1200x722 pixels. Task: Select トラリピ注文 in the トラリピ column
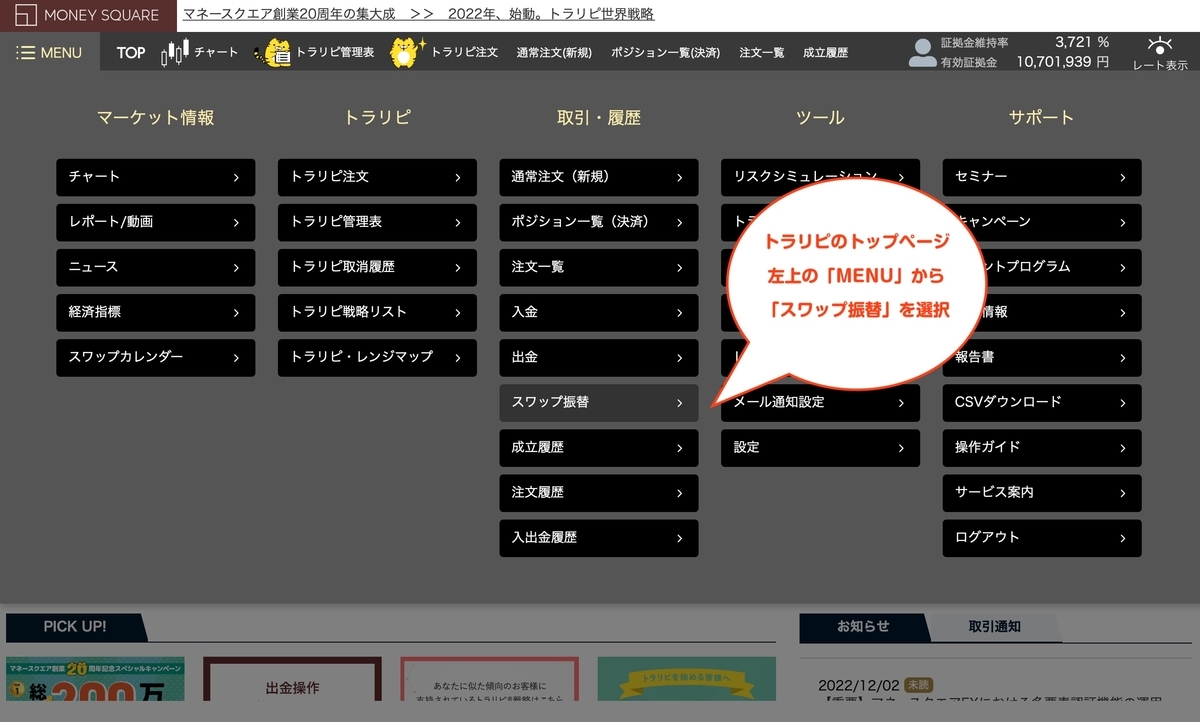tap(377, 177)
